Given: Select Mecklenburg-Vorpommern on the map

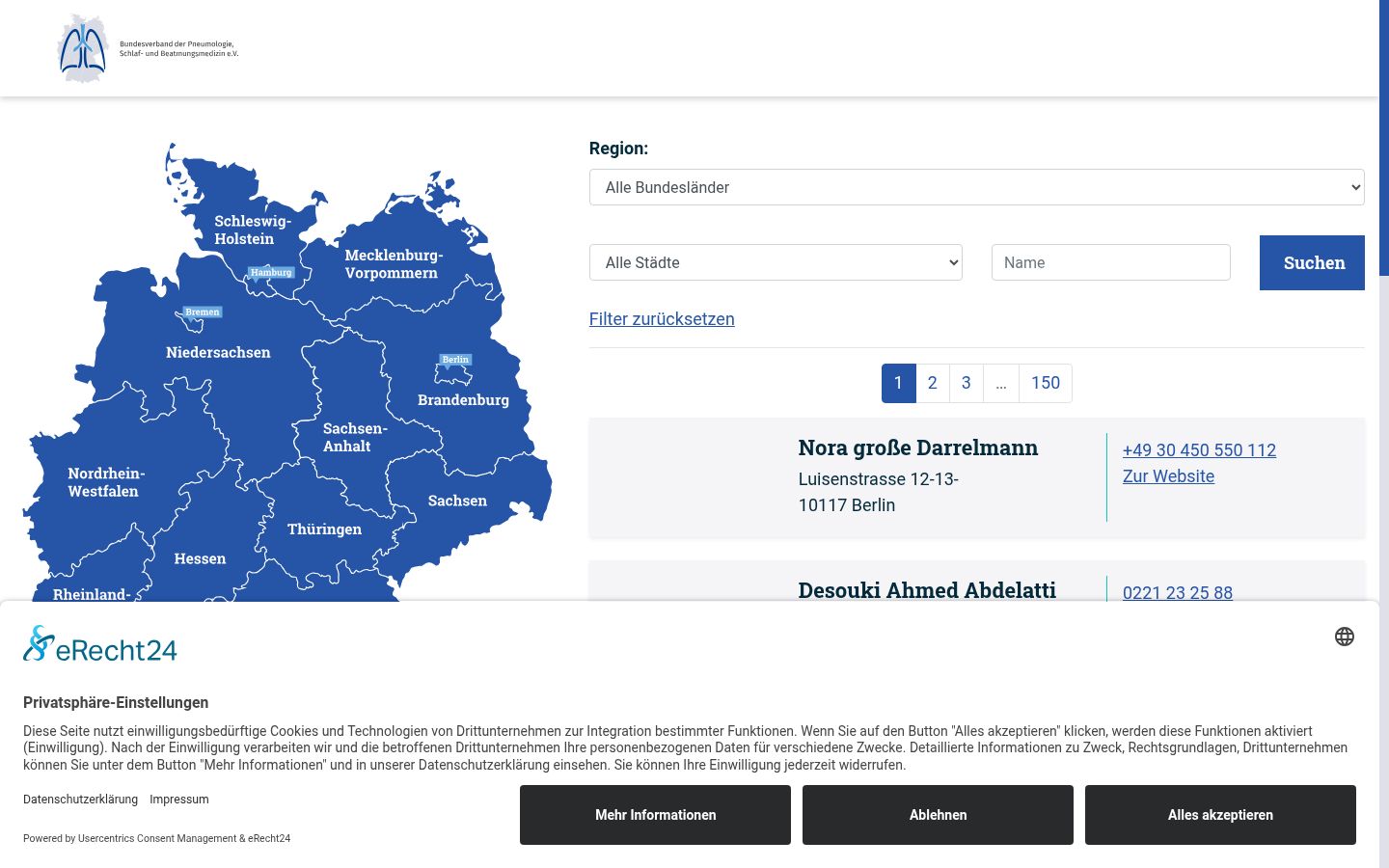Looking at the screenshot, I should pos(393,263).
